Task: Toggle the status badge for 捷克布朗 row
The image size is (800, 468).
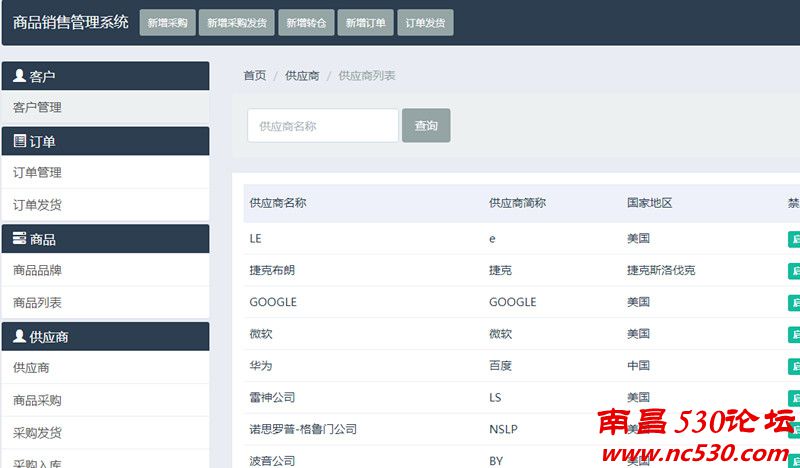Action: point(794,271)
